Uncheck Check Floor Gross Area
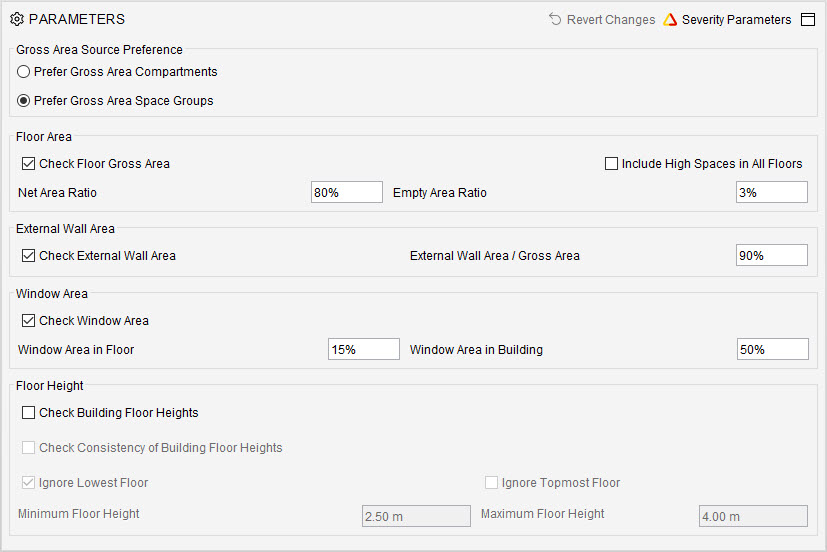 [28, 163]
